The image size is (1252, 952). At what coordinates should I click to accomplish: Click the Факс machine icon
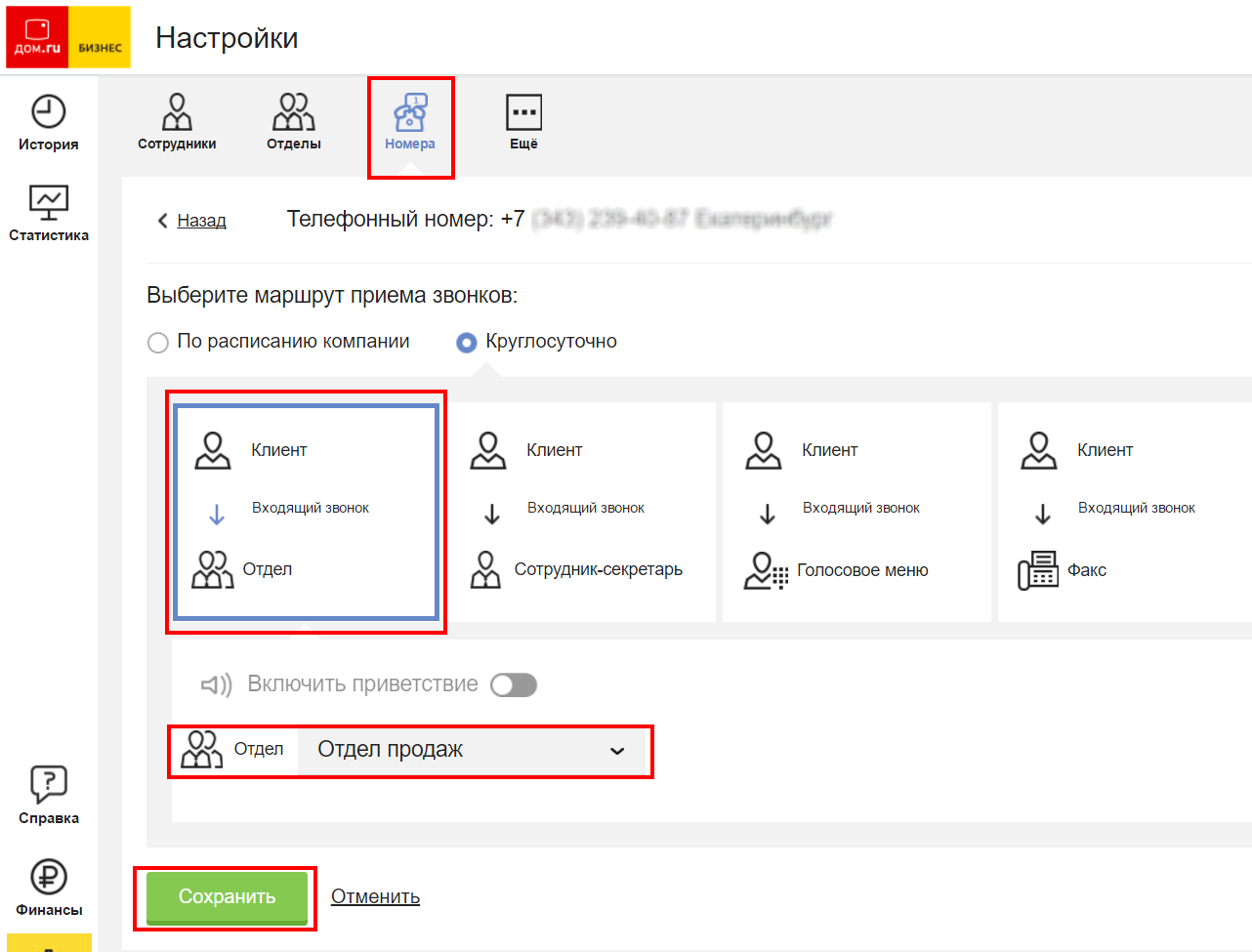point(1038,570)
